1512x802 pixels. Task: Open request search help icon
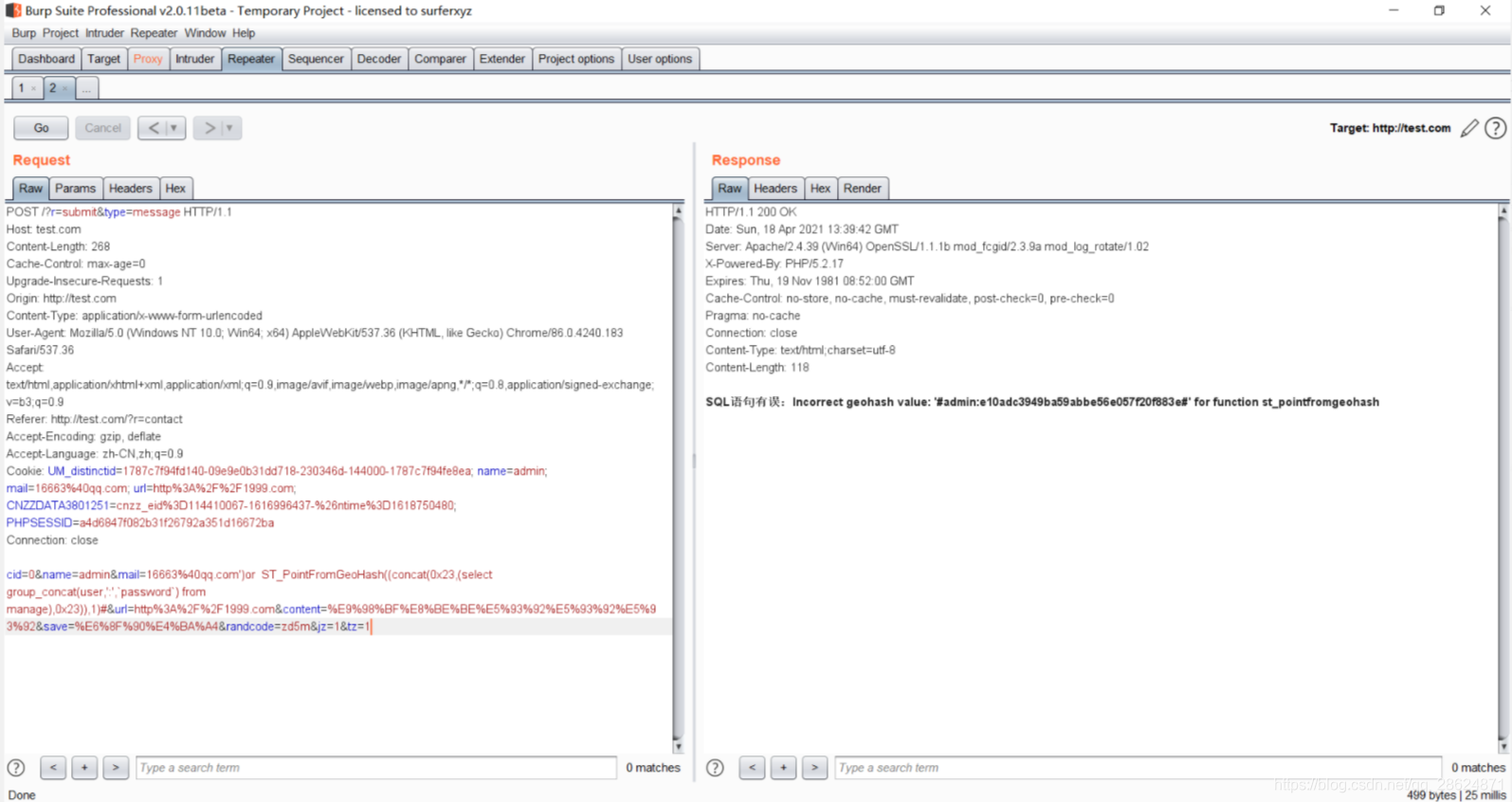16,768
